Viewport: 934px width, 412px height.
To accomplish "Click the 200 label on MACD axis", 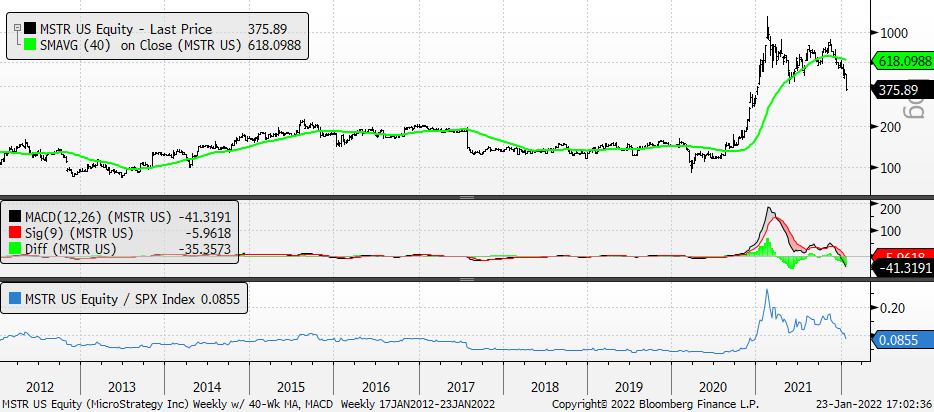I will pyautogui.click(x=892, y=210).
